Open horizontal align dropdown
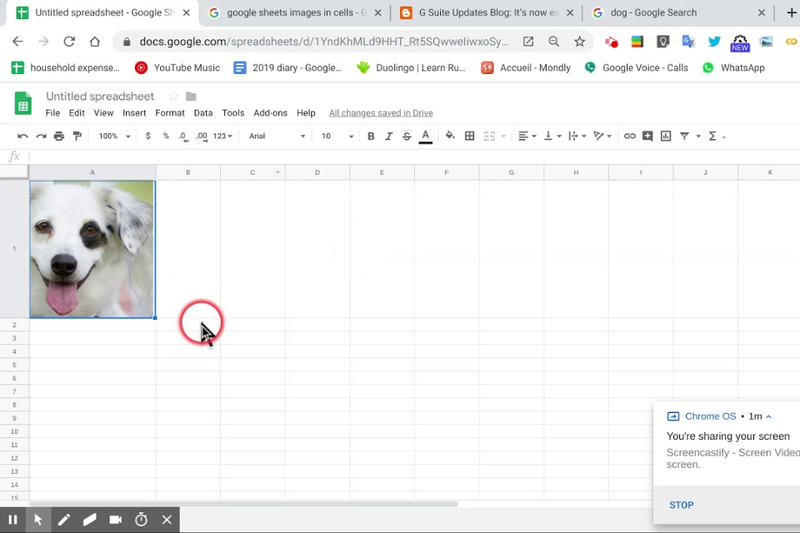The height and width of the screenshot is (533, 800). pos(527,136)
